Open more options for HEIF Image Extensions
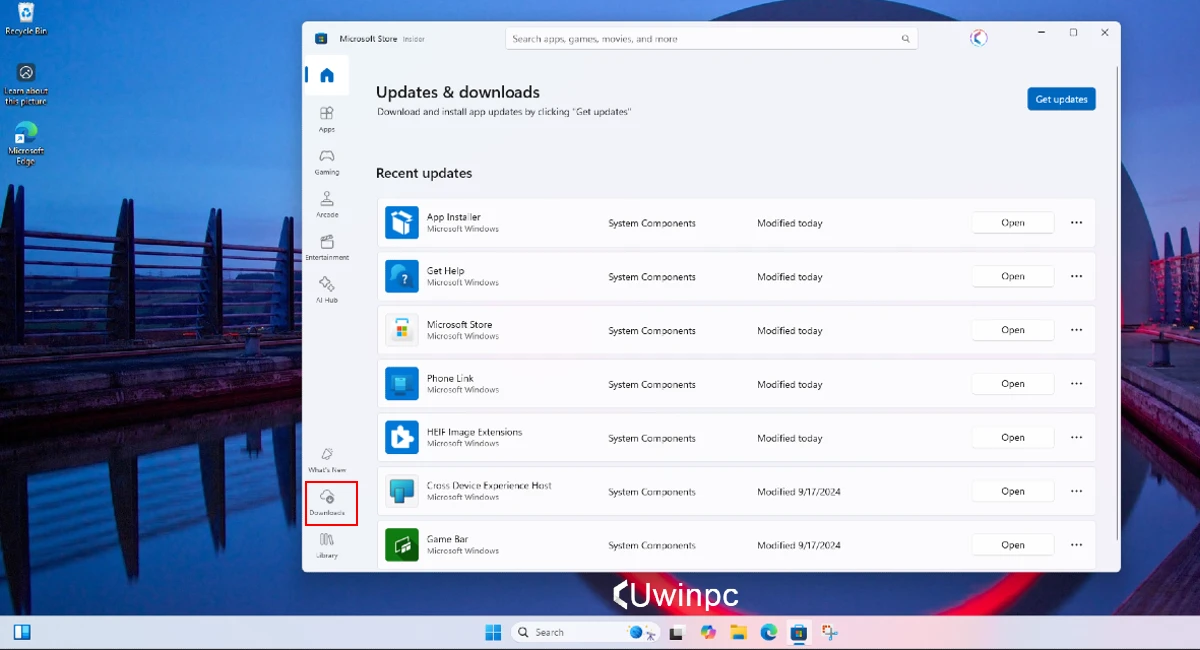Image resolution: width=1200 pixels, height=650 pixels. (1076, 437)
